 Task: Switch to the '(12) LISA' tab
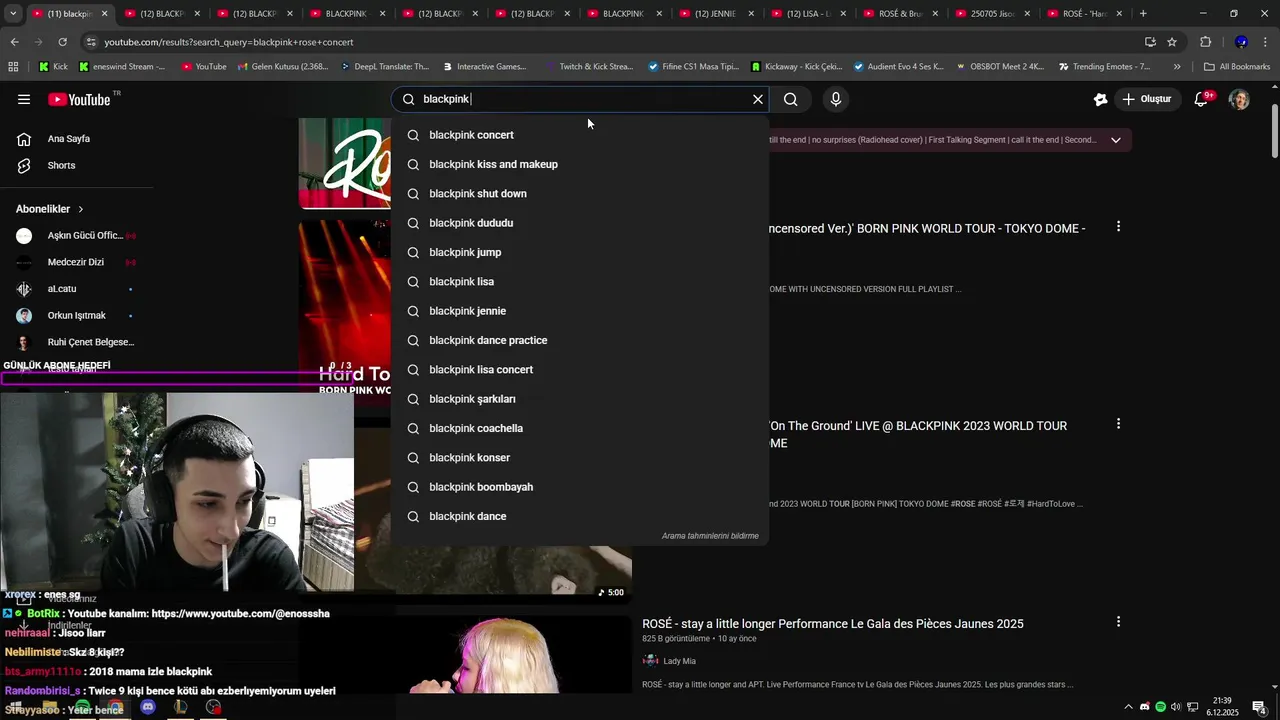click(807, 14)
